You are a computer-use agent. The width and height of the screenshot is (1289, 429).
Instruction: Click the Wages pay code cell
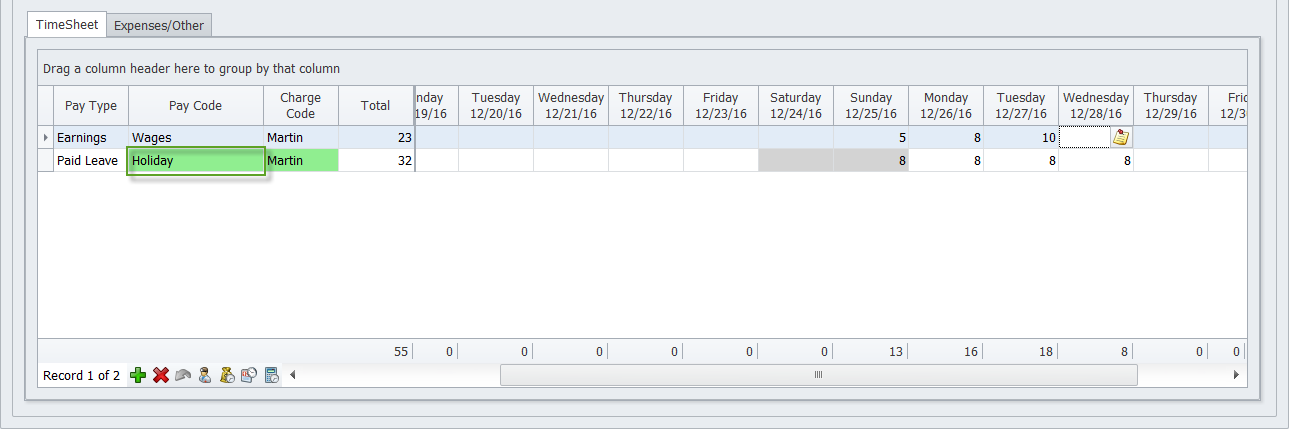tap(196, 137)
